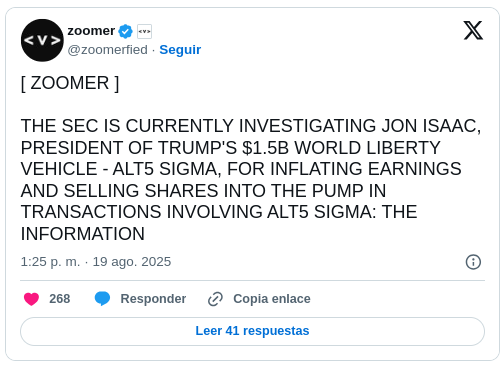The width and height of the screenshot is (504, 368).
Task: Open the tweet info icon
Action: coord(473,262)
